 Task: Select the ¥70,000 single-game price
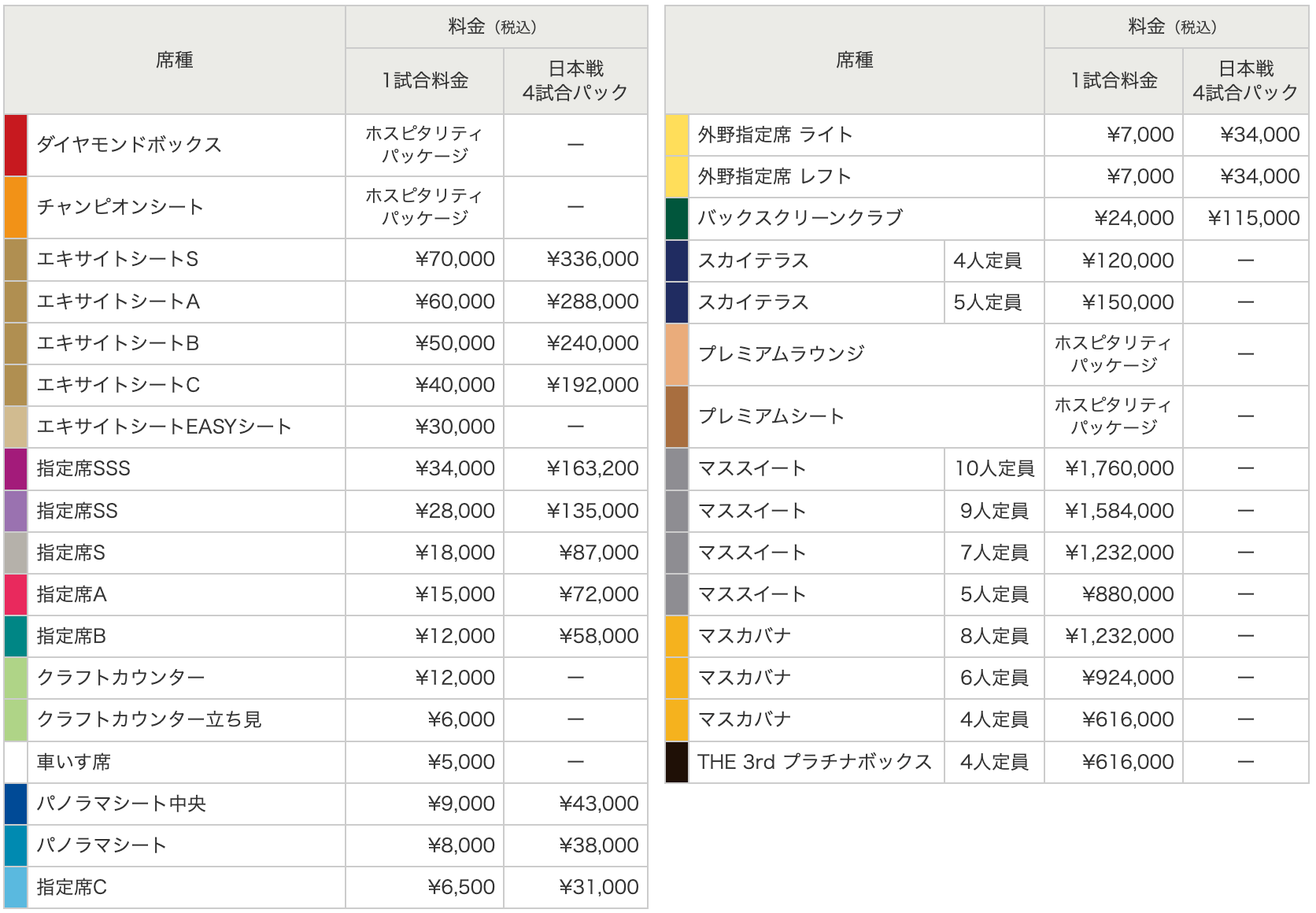click(x=455, y=259)
